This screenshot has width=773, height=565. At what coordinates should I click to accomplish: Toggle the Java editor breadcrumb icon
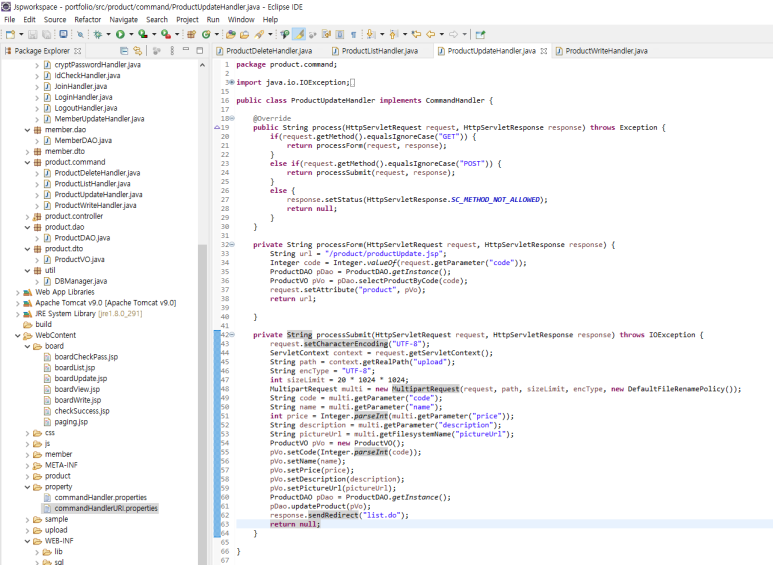(284, 35)
